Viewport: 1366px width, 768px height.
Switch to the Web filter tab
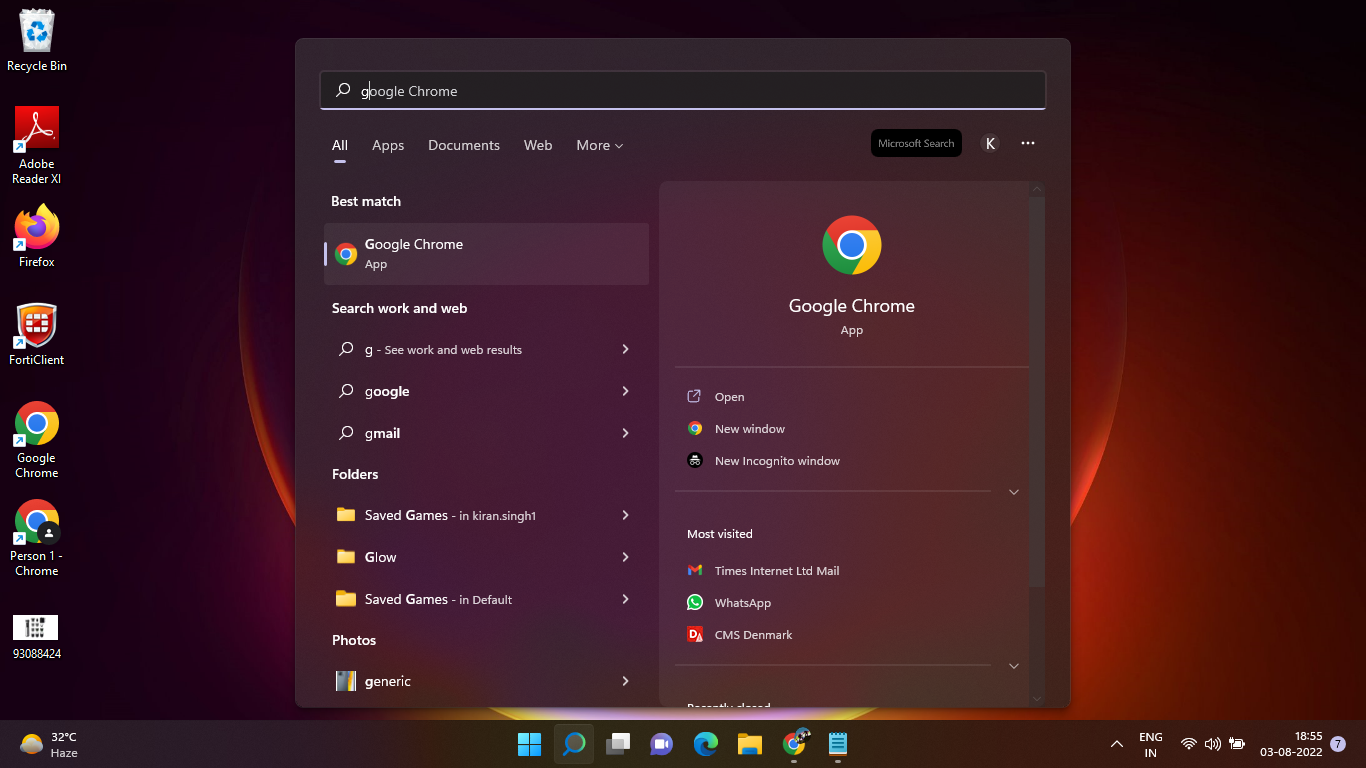coord(538,145)
